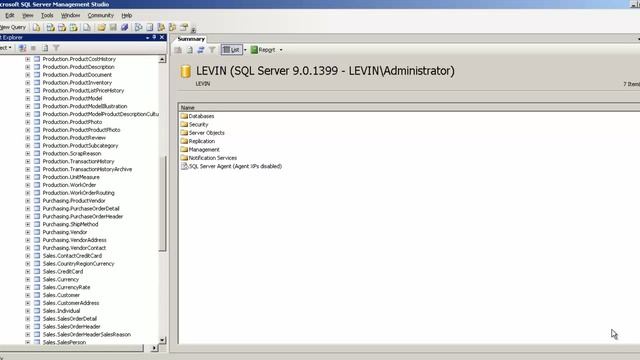Select the Summary tab
The height and width of the screenshot is (360, 640).
191,39
